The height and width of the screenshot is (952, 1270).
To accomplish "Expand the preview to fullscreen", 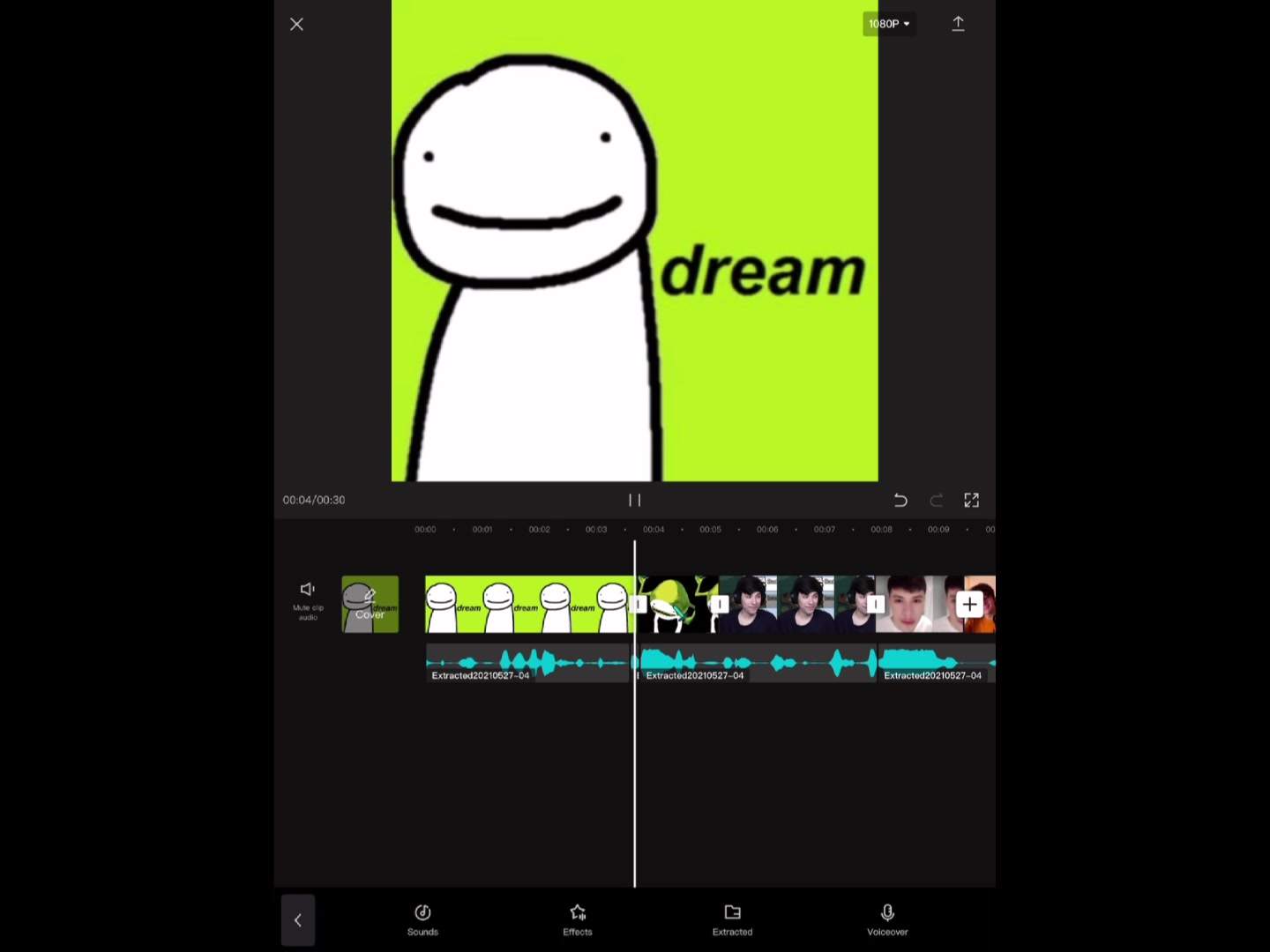I will click(x=971, y=500).
